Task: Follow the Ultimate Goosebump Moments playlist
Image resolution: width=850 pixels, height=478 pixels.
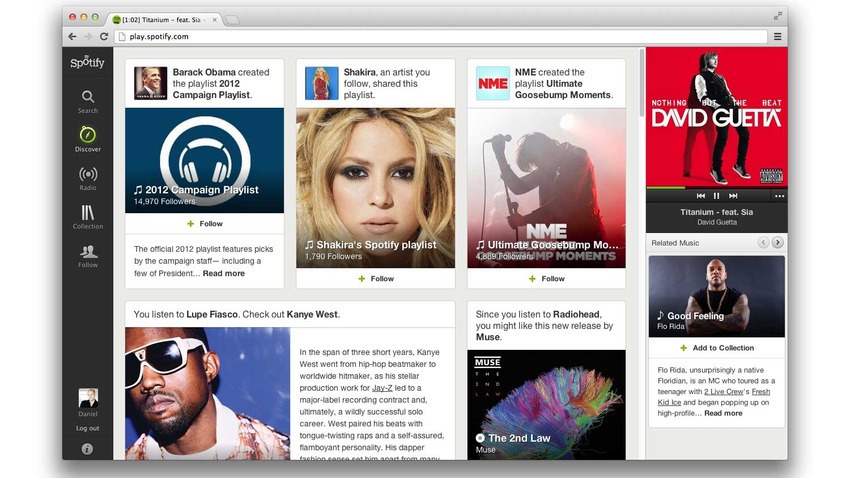Action: pyautogui.click(x=546, y=279)
